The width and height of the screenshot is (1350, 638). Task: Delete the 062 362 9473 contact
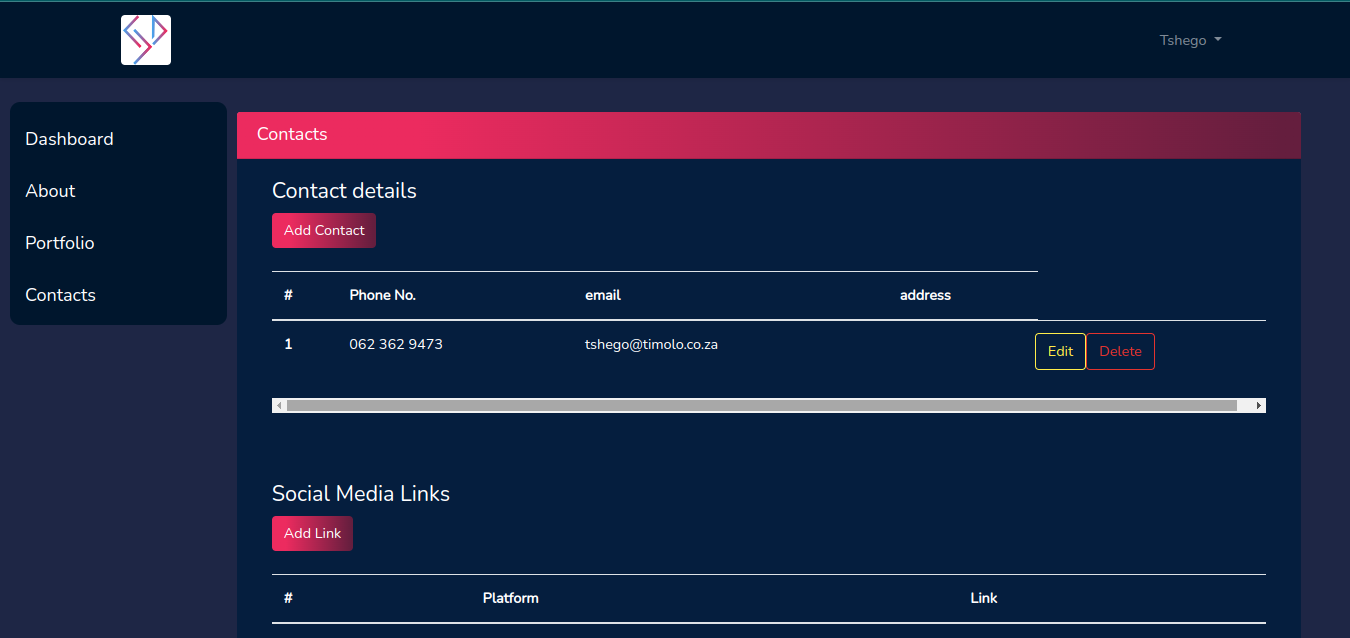point(1120,351)
